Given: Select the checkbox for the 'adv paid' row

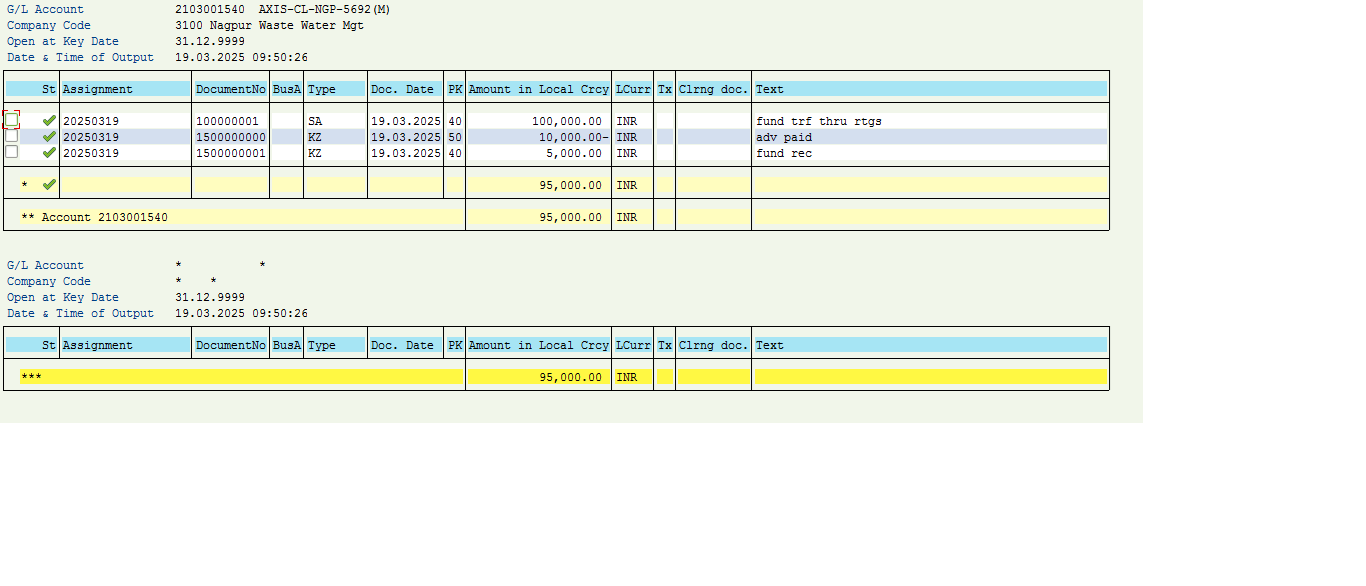Looking at the screenshot, I should (x=12, y=136).
